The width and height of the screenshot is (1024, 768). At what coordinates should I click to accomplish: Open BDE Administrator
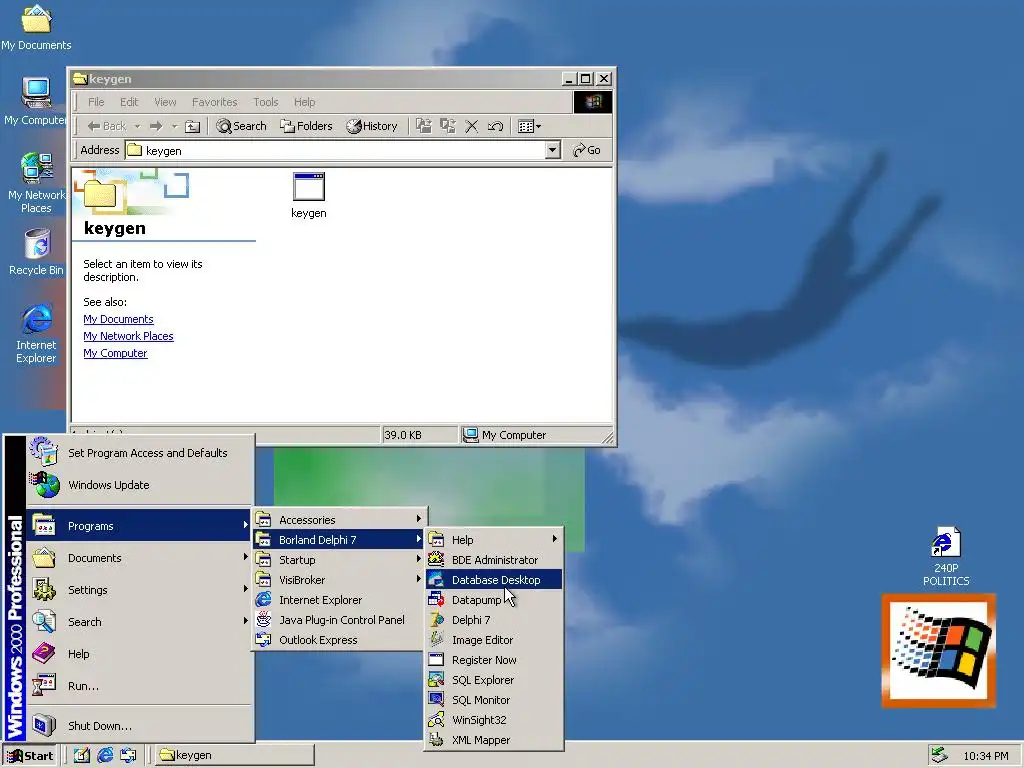(x=494, y=560)
